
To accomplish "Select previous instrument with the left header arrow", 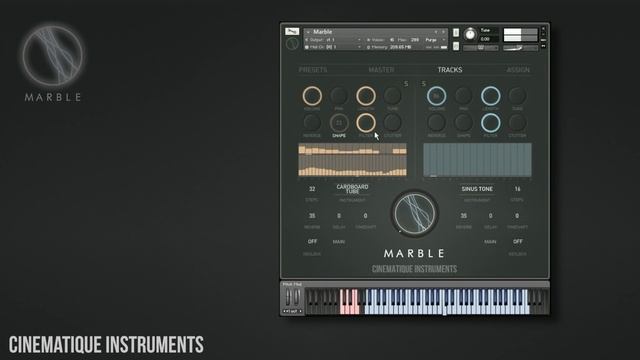I will [x=436, y=31].
